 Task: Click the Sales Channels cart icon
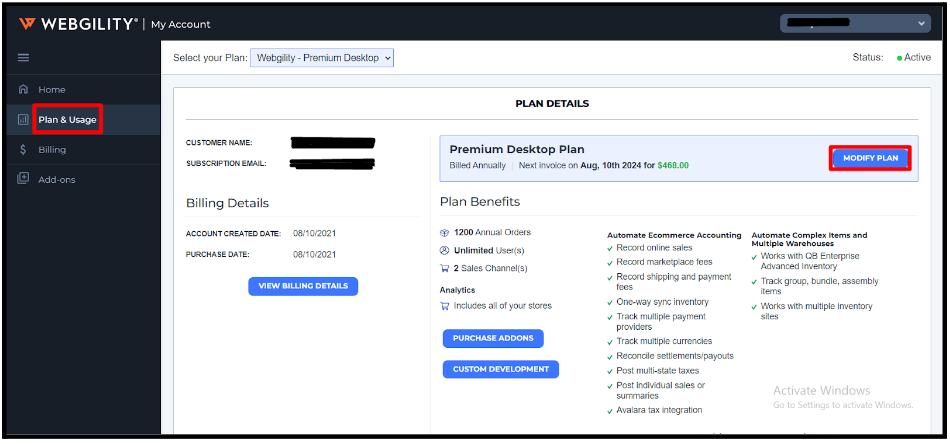[445, 268]
